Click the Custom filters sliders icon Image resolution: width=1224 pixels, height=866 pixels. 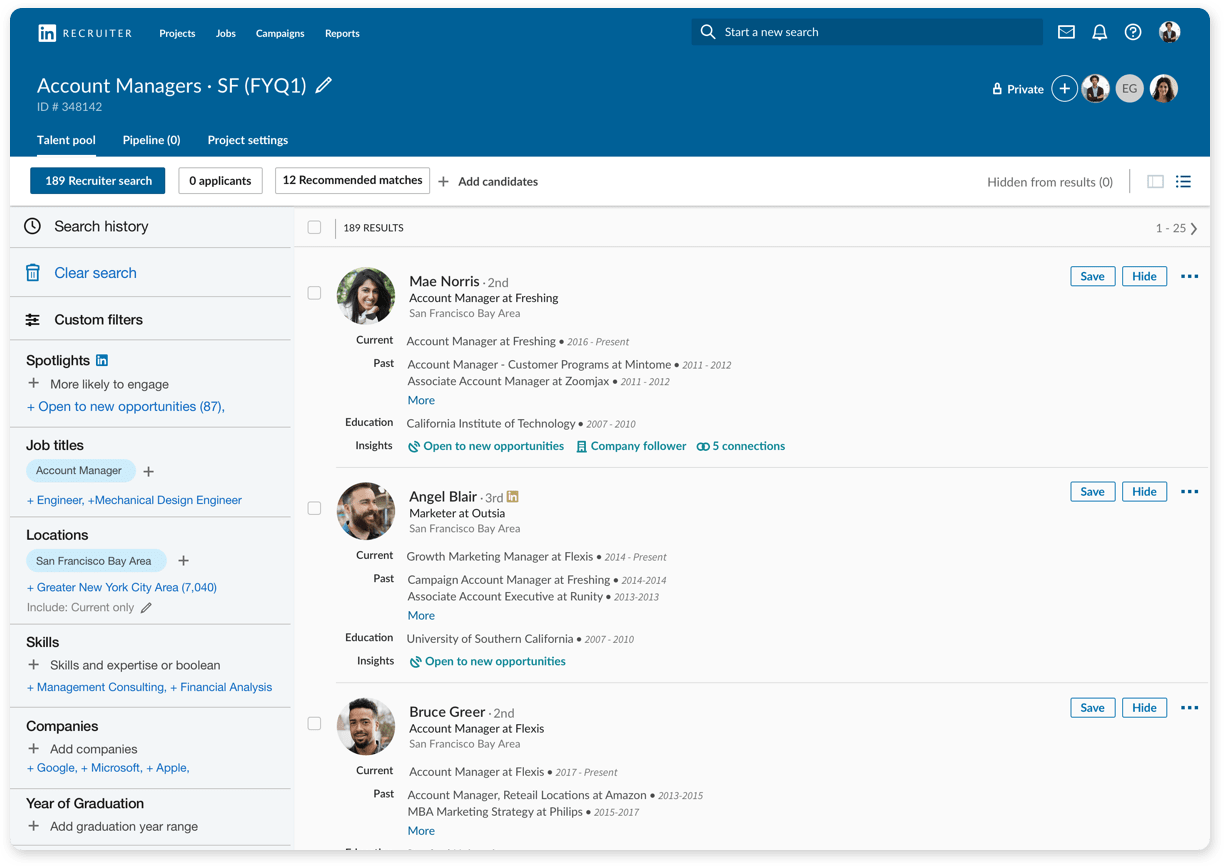pos(33,320)
